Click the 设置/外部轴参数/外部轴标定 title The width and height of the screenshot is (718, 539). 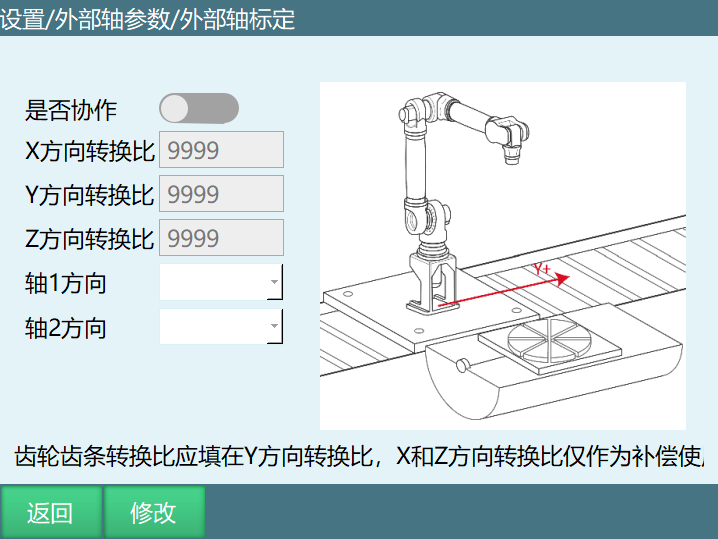[147, 19]
